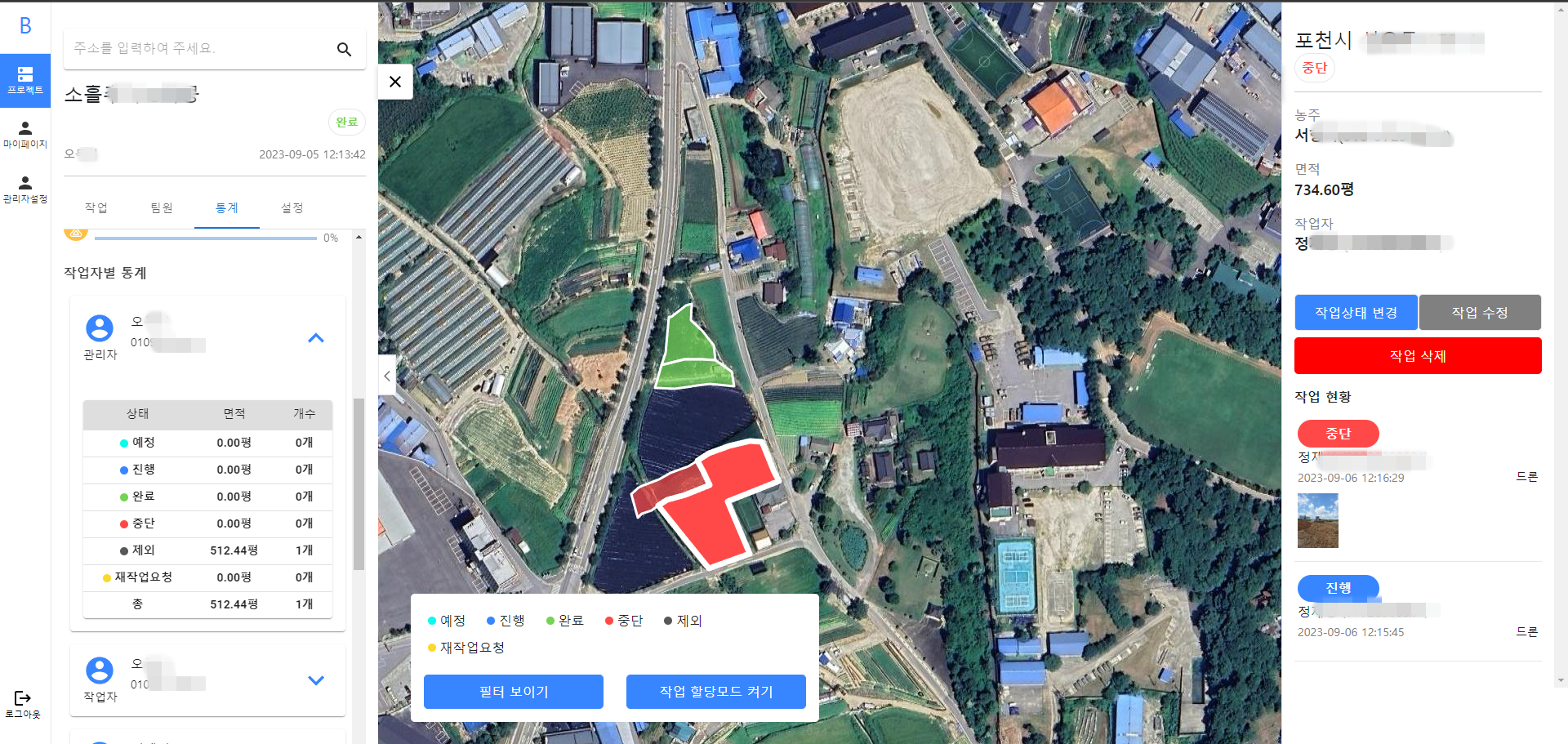Click the address search magnifier icon

pyautogui.click(x=345, y=49)
